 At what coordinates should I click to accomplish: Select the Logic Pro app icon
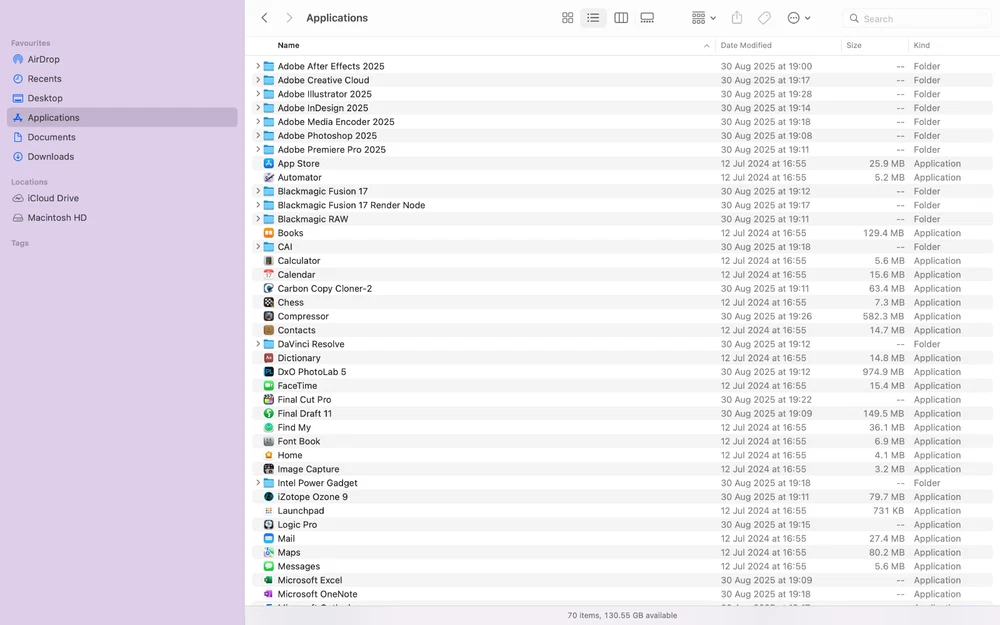tap(269, 525)
